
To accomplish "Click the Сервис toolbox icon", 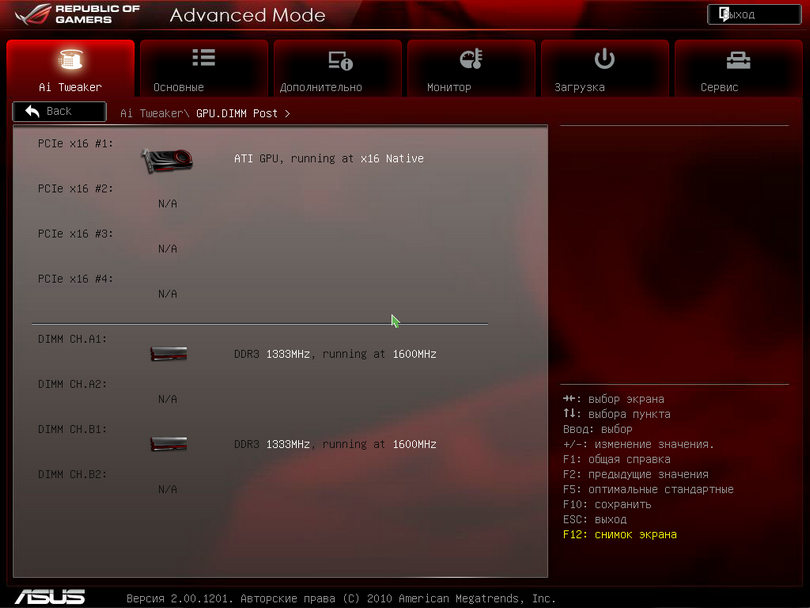I will tap(738, 60).
